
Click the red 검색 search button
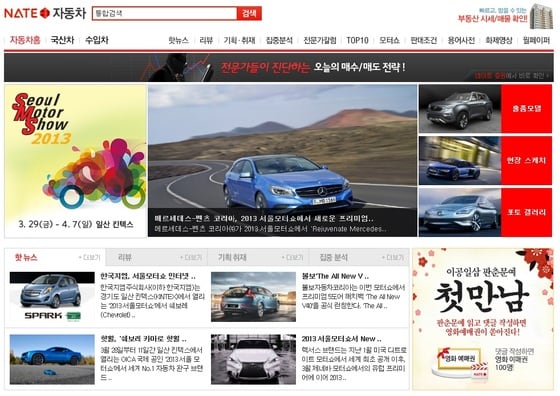pyautogui.click(x=249, y=13)
